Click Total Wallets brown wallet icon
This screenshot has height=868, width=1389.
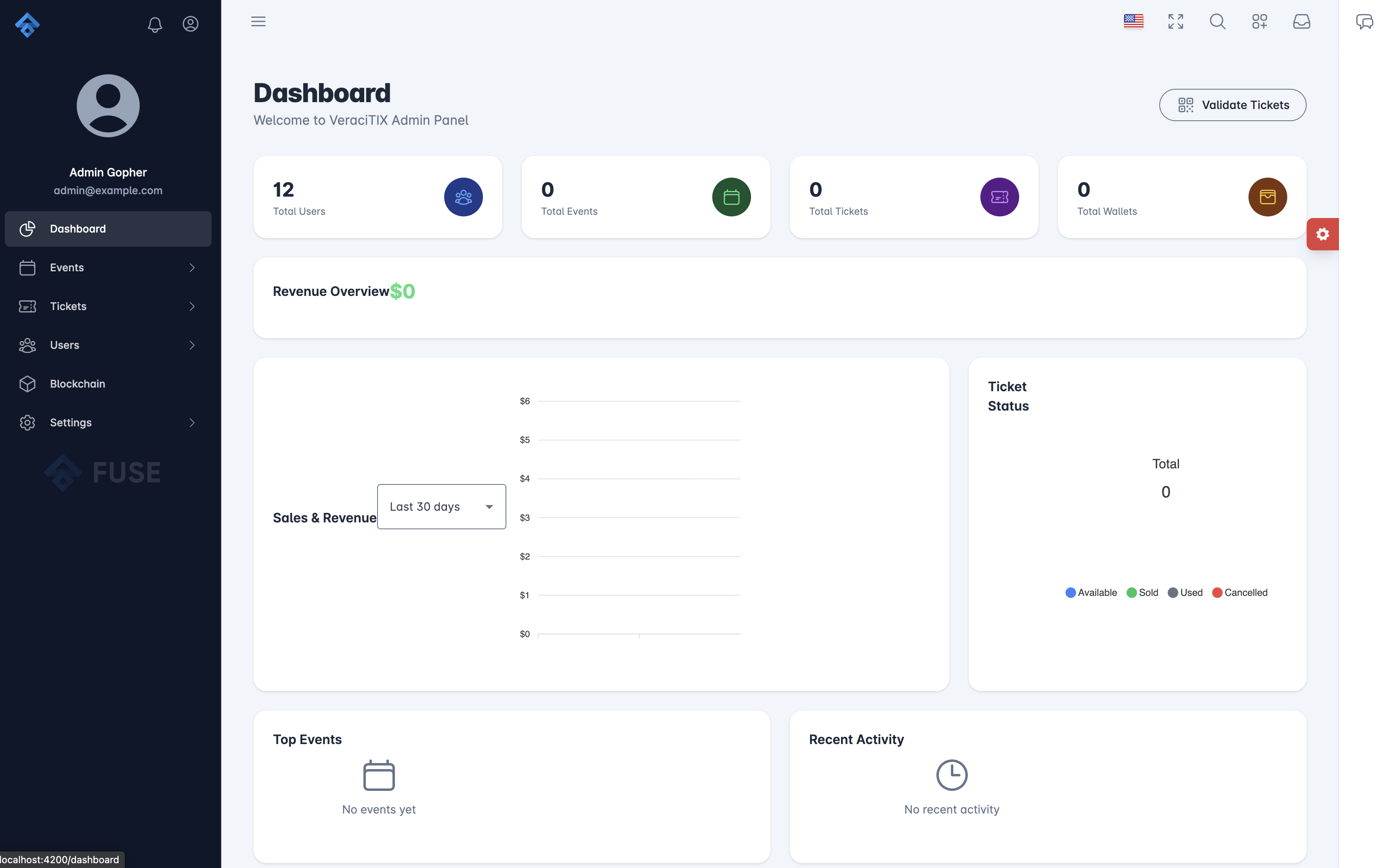1267,197
